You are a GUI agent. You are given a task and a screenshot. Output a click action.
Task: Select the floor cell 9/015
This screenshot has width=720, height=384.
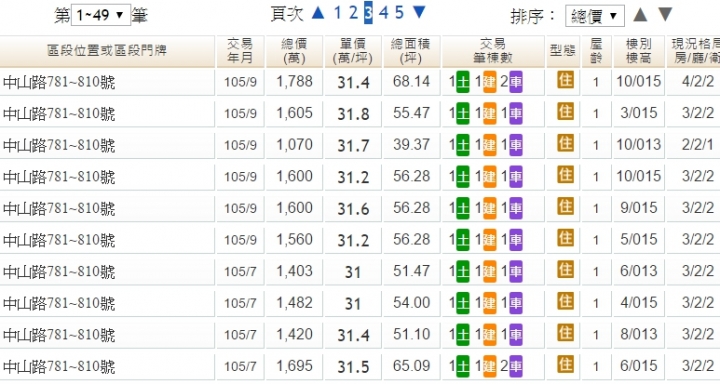(639, 208)
